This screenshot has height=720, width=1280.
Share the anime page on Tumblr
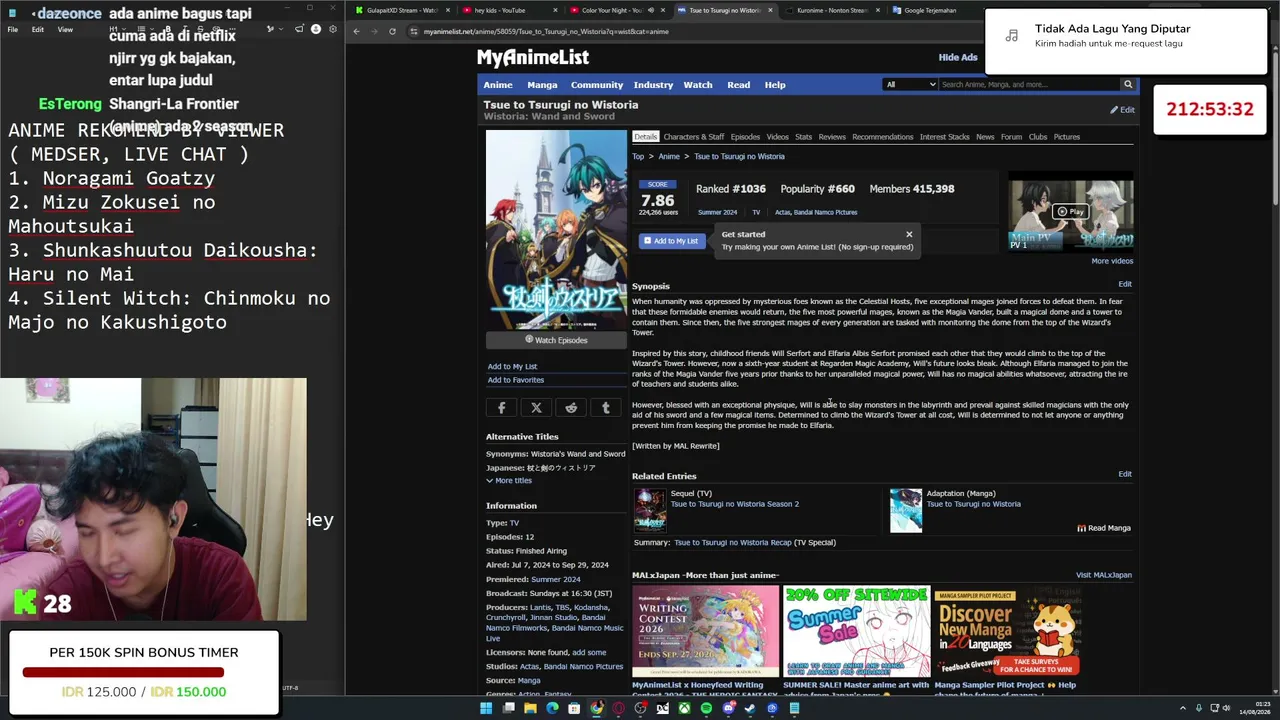click(x=605, y=408)
